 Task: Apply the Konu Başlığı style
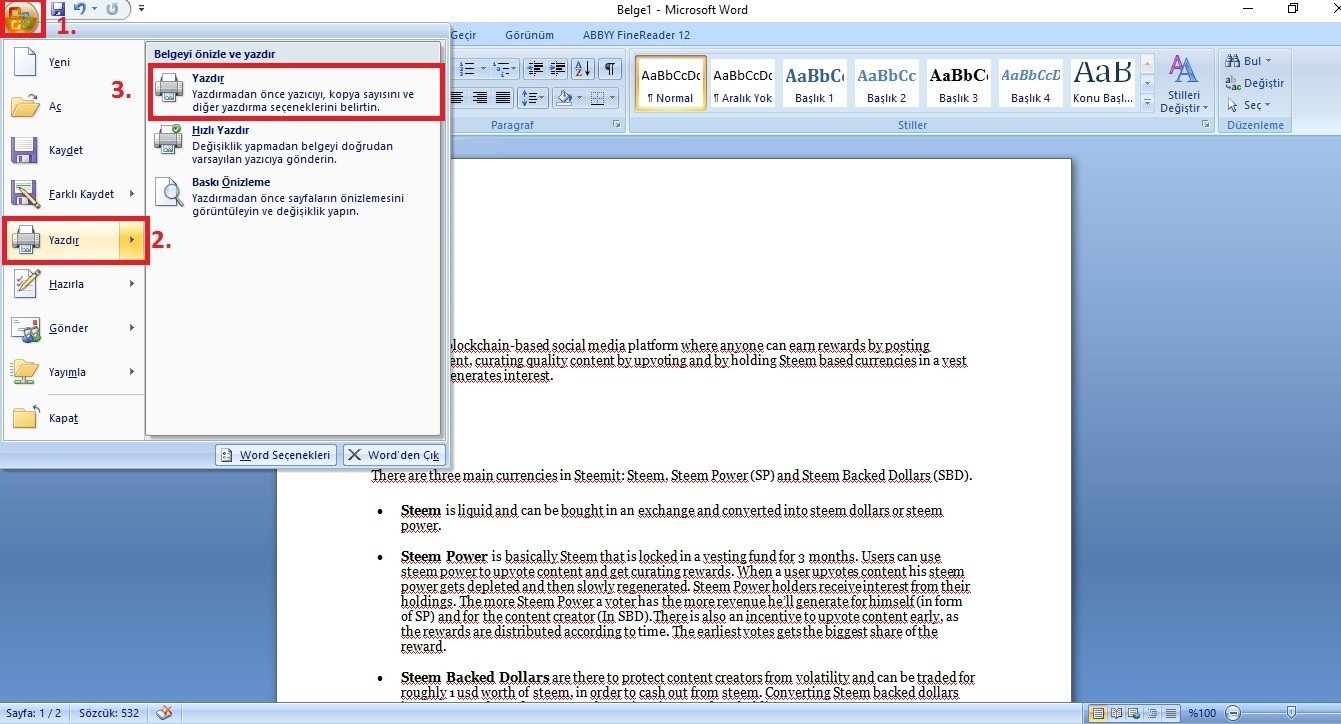(x=1103, y=83)
